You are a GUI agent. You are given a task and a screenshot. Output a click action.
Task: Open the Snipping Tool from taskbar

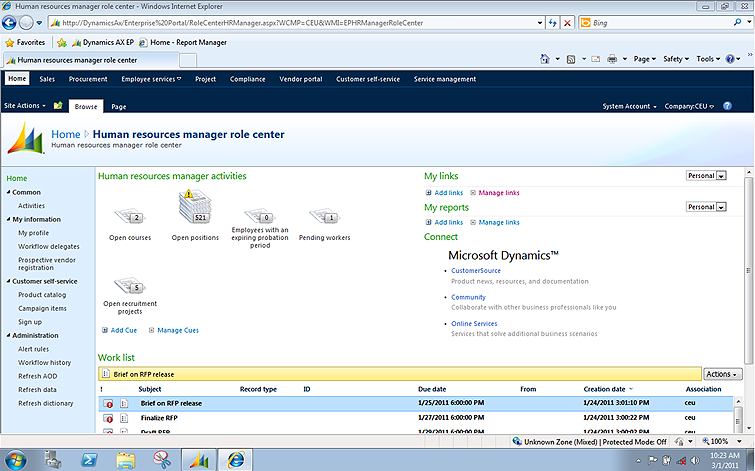[162, 460]
